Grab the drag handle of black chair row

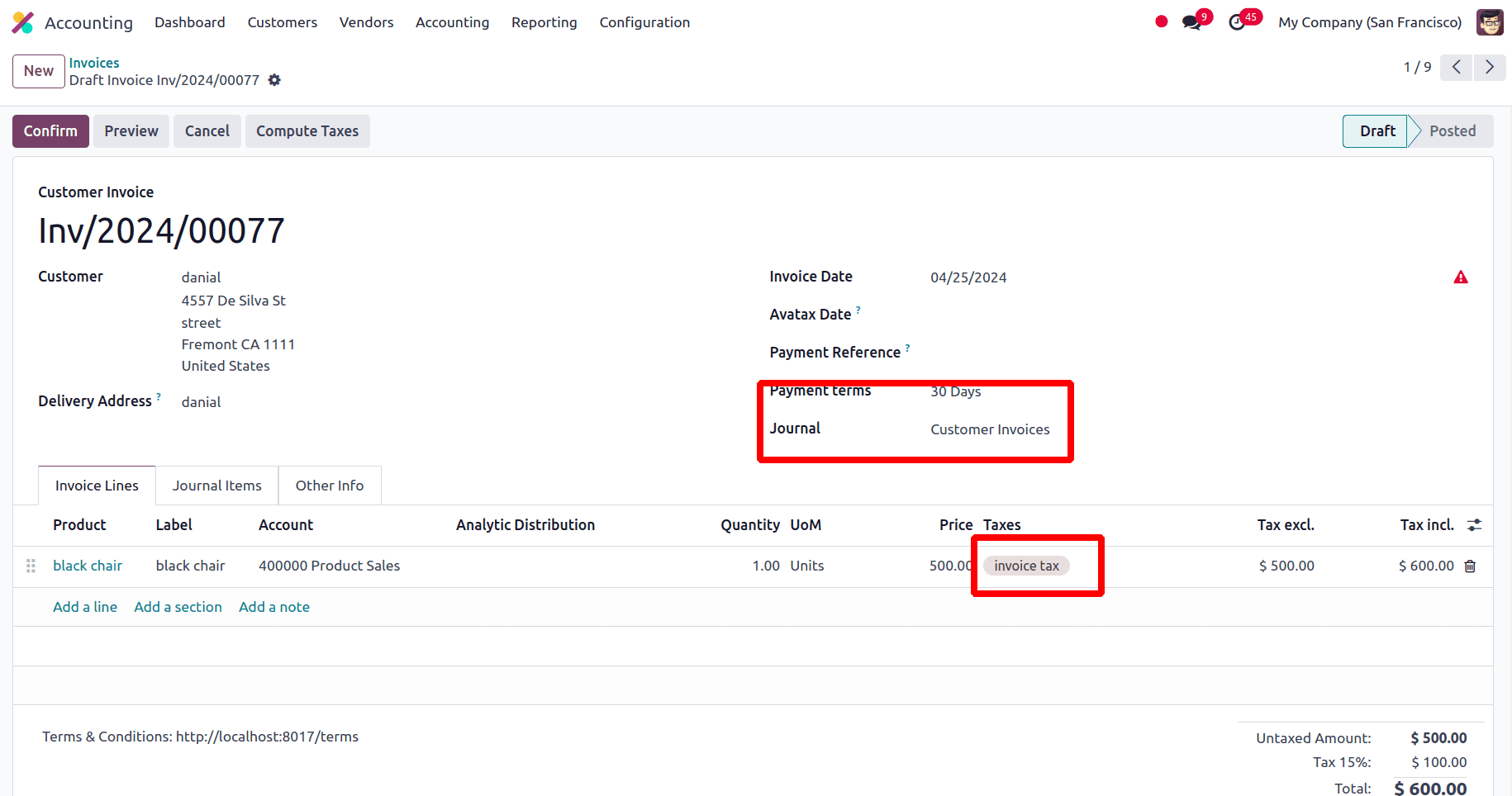point(31,566)
